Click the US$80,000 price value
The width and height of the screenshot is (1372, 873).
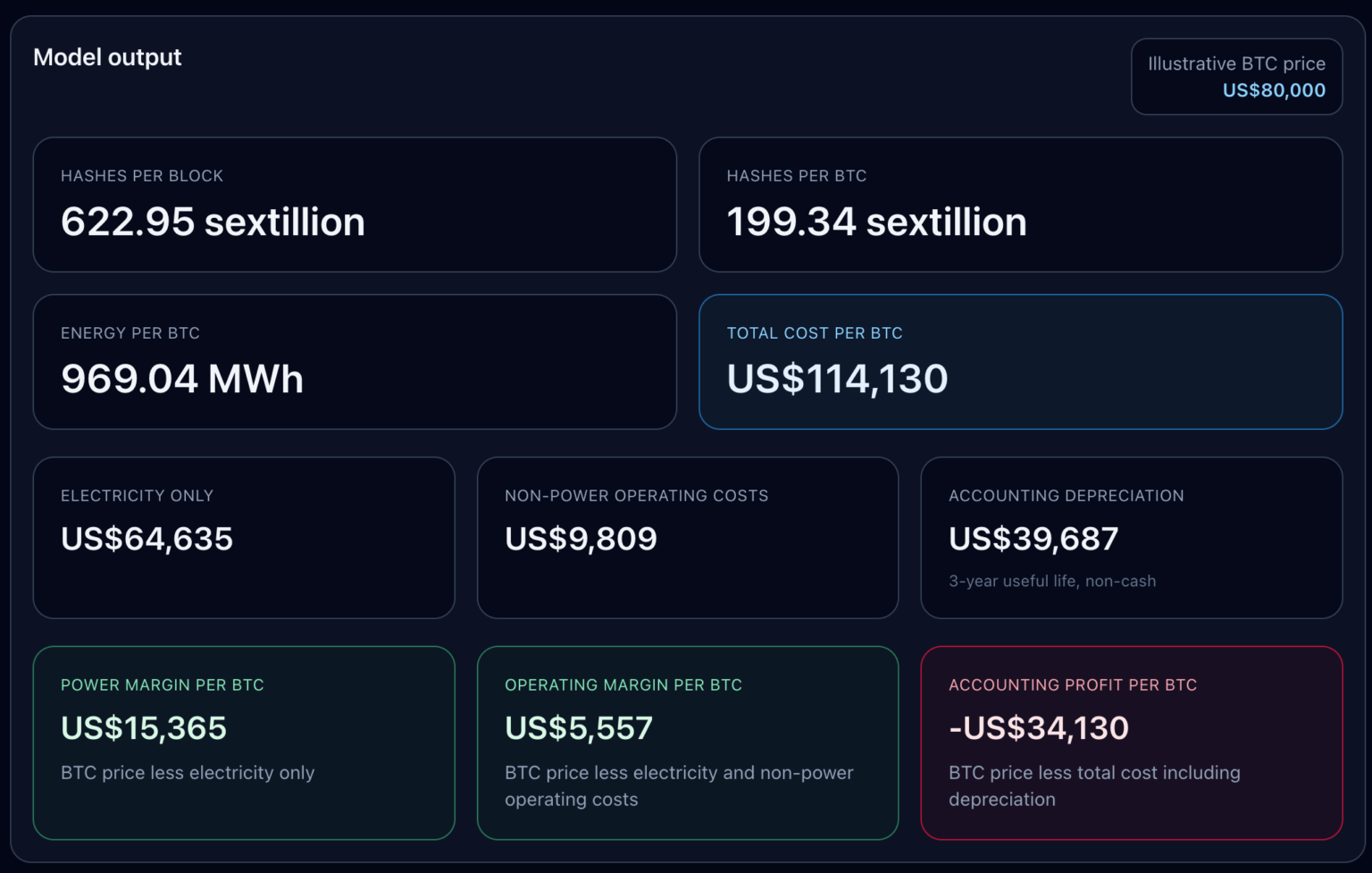[x=1274, y=90]
